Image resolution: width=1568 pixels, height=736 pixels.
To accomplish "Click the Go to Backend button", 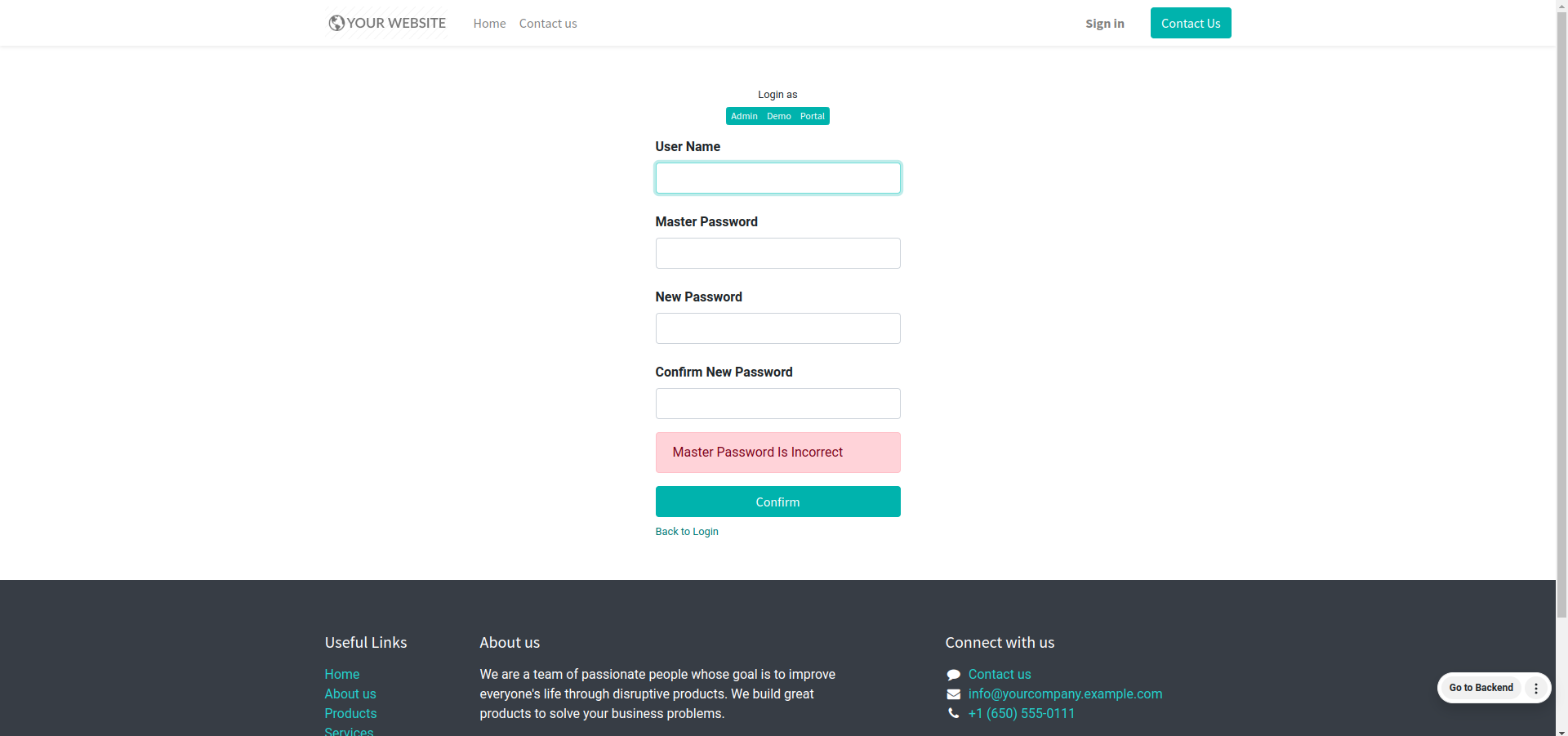I will (x=1481, y=688).
